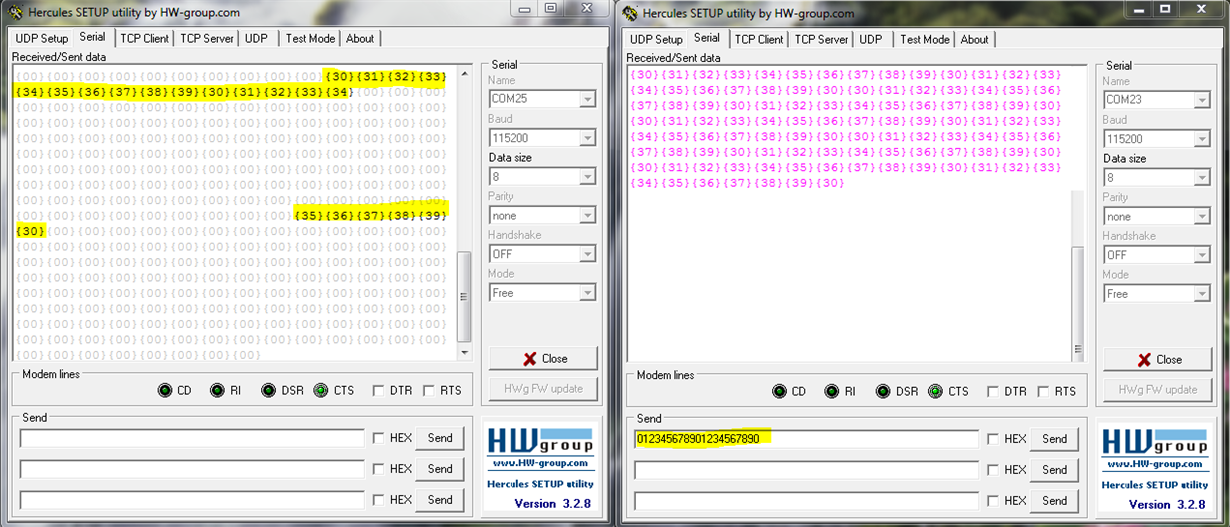Click first Send button in COM23 window
1230x527 pixels.
pyautogui.click(x=1055, y=439)
